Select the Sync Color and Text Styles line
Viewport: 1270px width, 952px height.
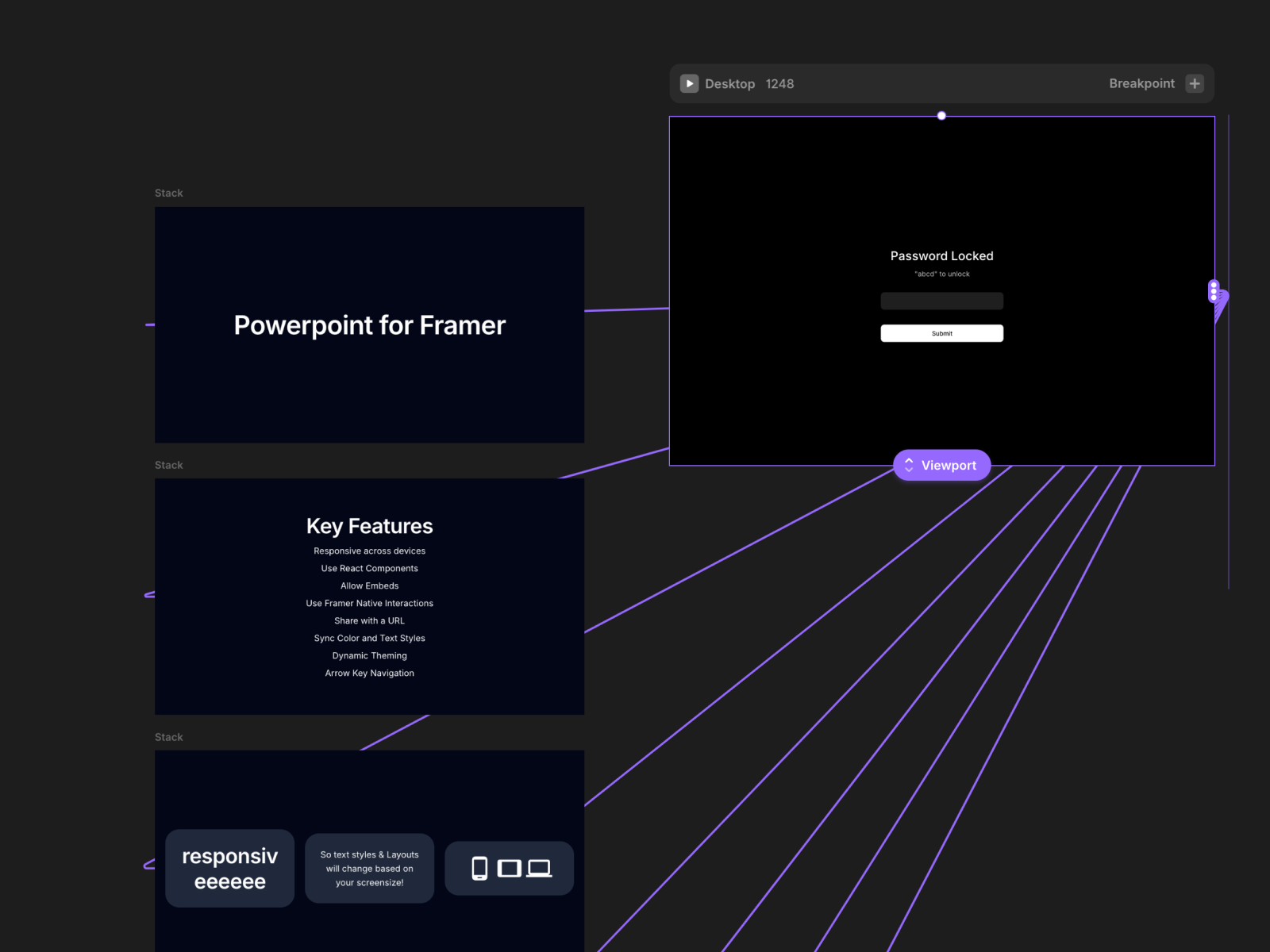tap(369, 638)
